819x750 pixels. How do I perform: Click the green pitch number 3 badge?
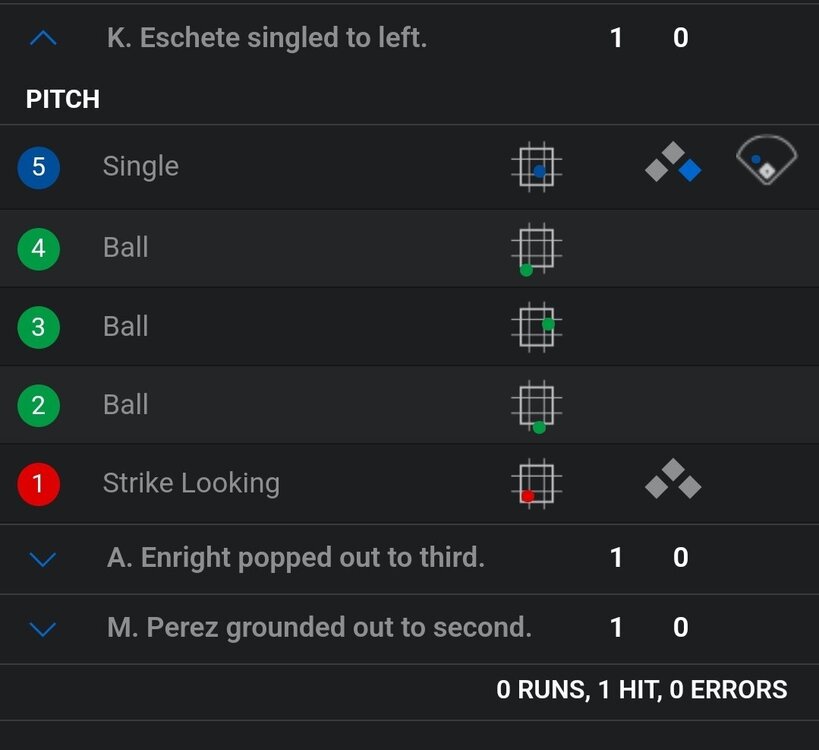coord(39,327)
